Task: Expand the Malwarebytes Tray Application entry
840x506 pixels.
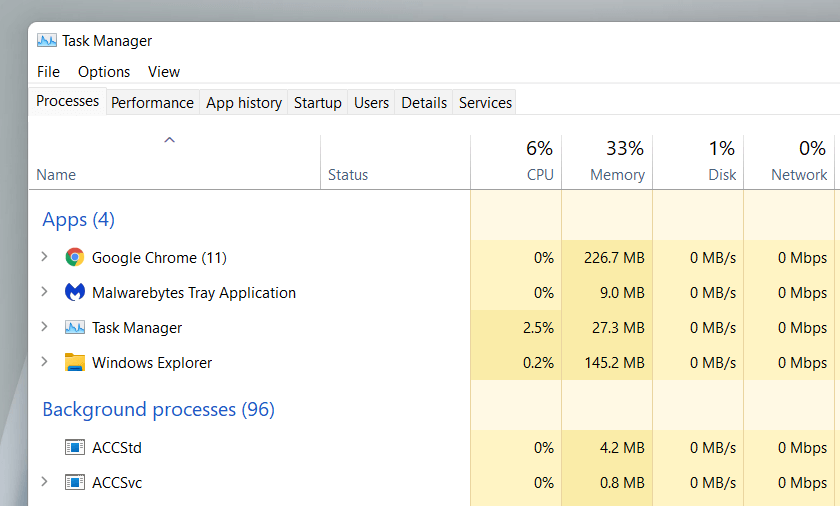Action: pyautogui.click(x=44, y=292)
